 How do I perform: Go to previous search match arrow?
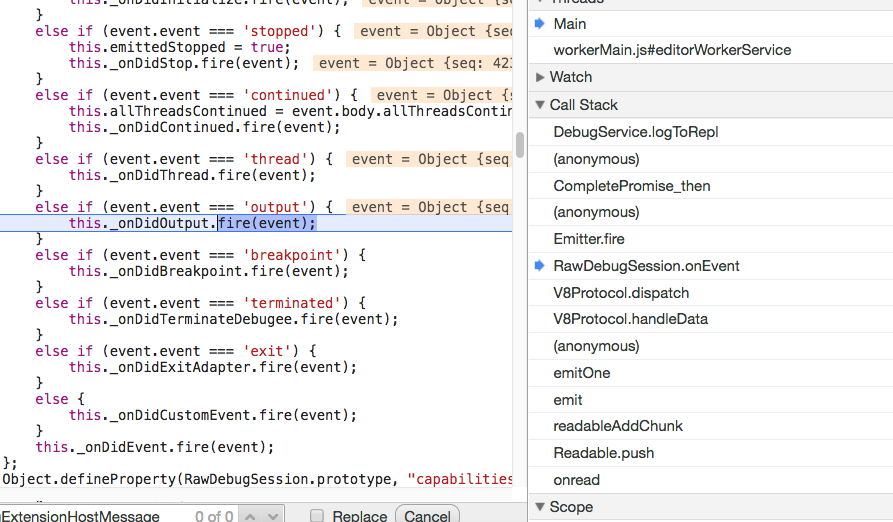(250, 516)
